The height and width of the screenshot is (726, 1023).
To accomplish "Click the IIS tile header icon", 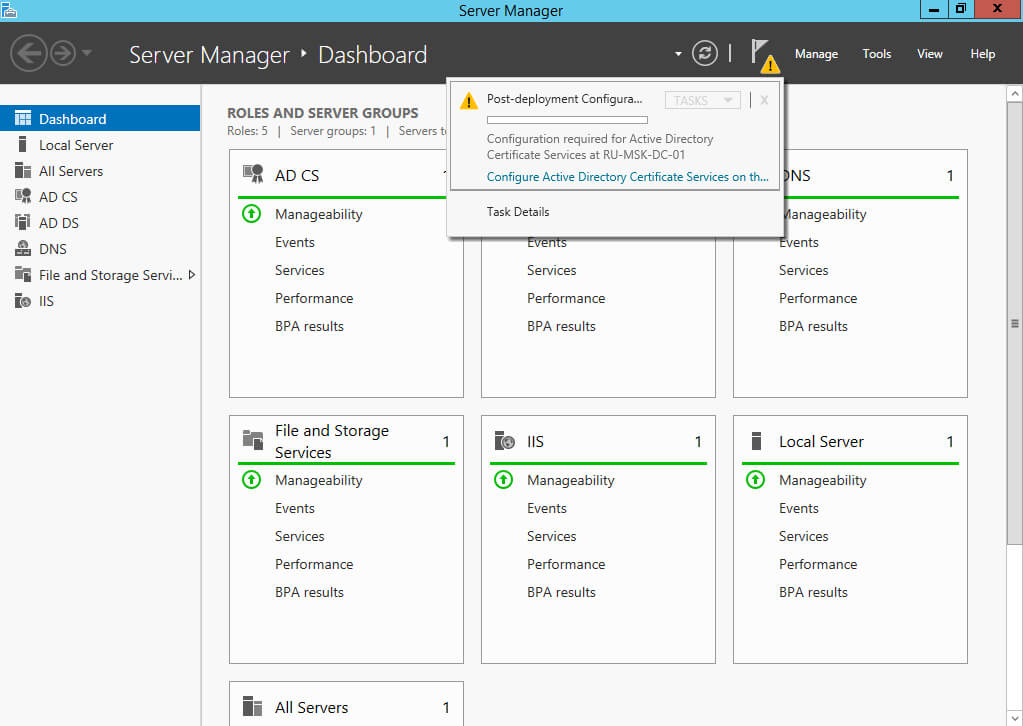I will [505, 441].
